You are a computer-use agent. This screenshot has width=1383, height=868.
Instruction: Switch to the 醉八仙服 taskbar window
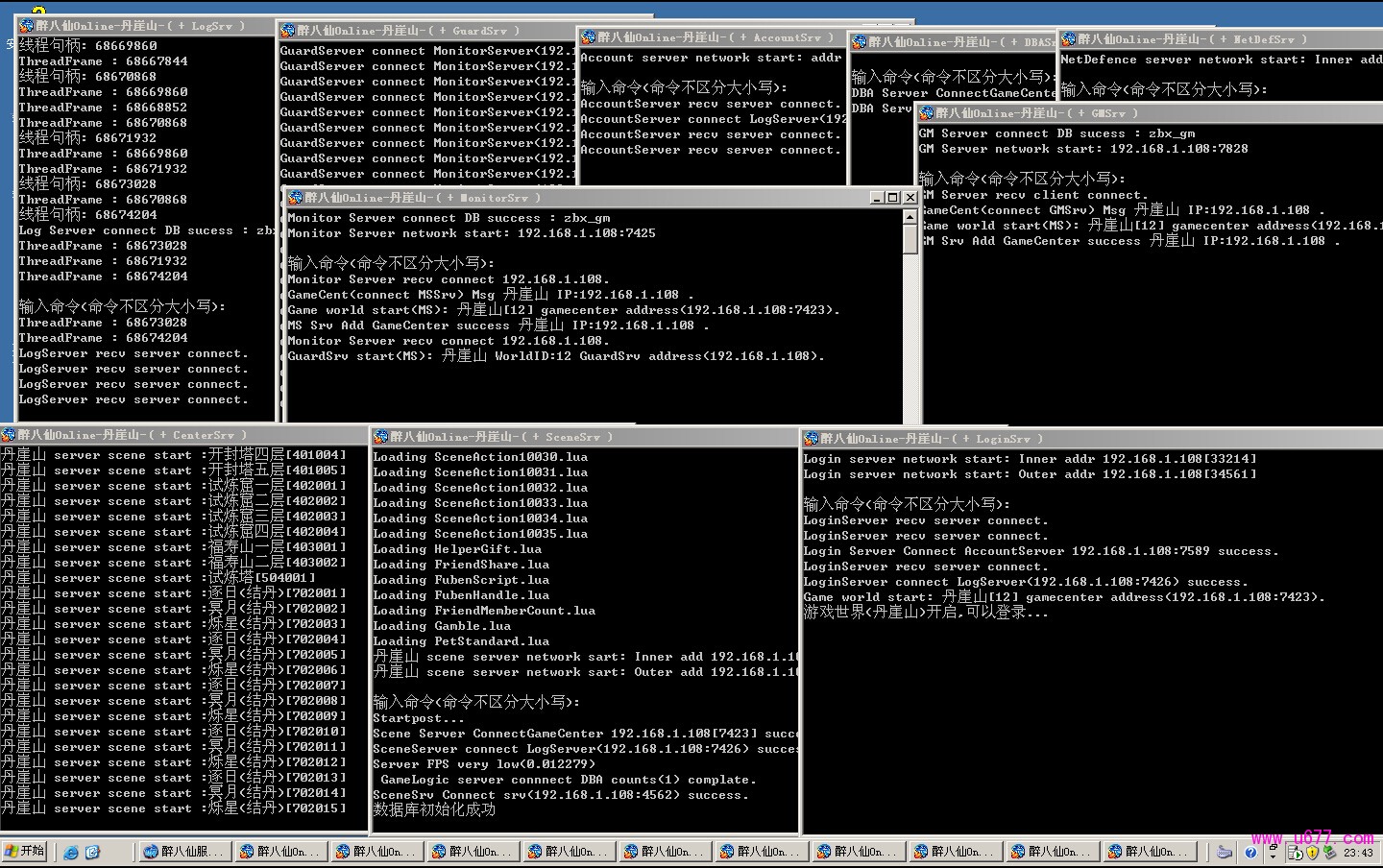(182, 852)
